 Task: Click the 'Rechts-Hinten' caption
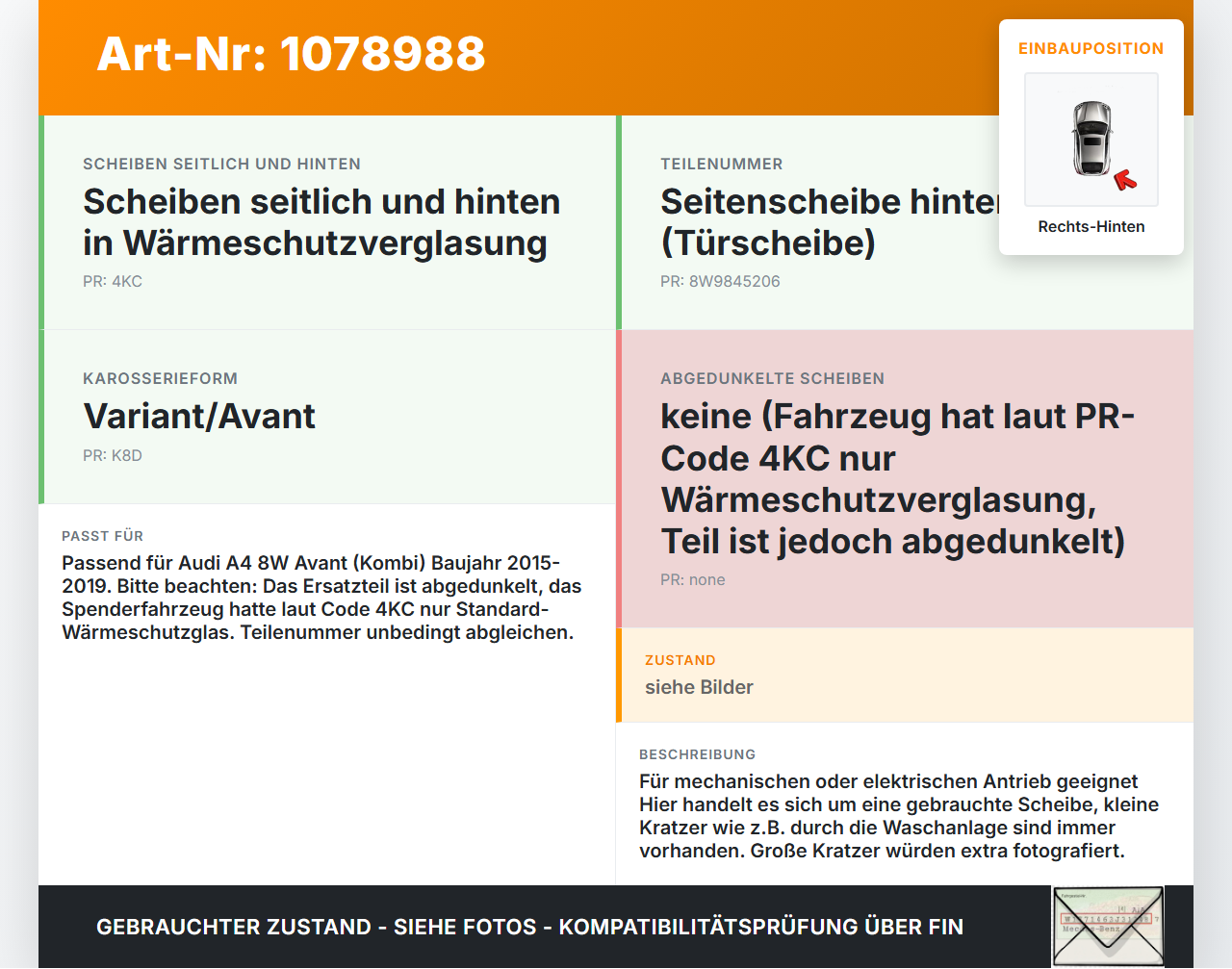(x=1091, y=226)
